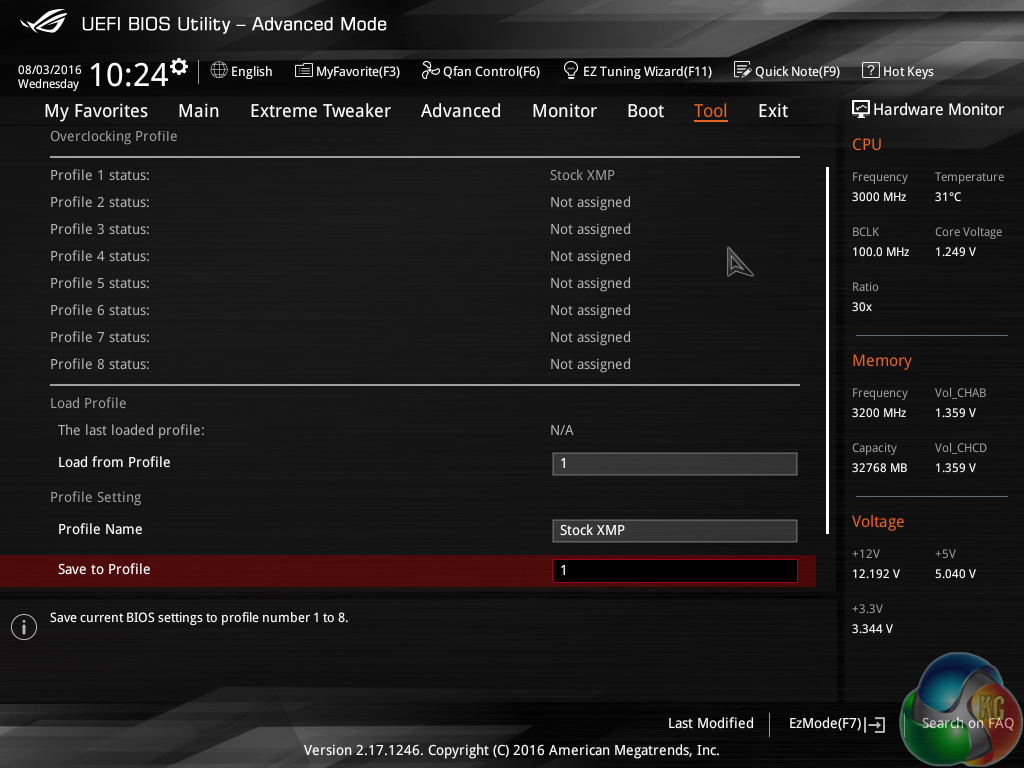
Task: Click Profile 2 status row
Action: click(424, 202)
